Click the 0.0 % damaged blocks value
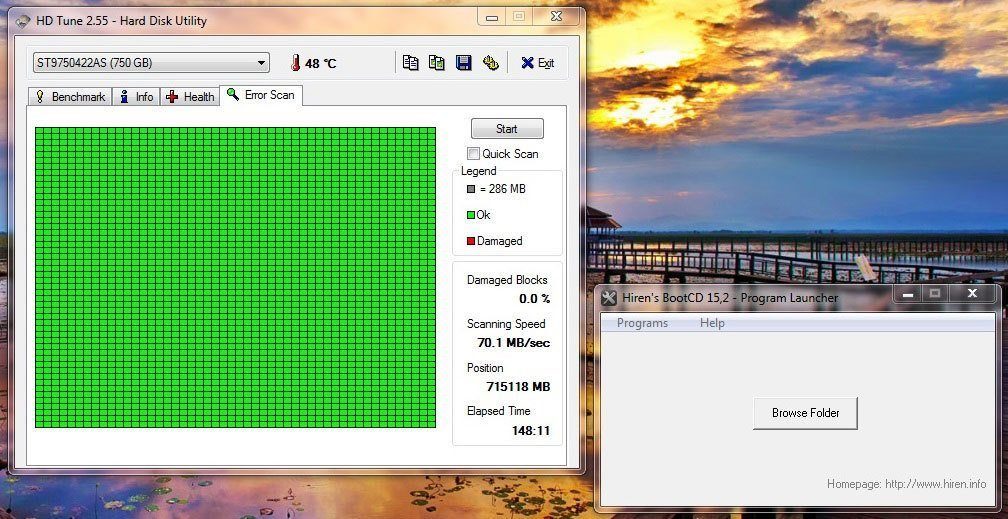Image resolution: width=1008 pixels, height=519 pixels. coord(535,298)
